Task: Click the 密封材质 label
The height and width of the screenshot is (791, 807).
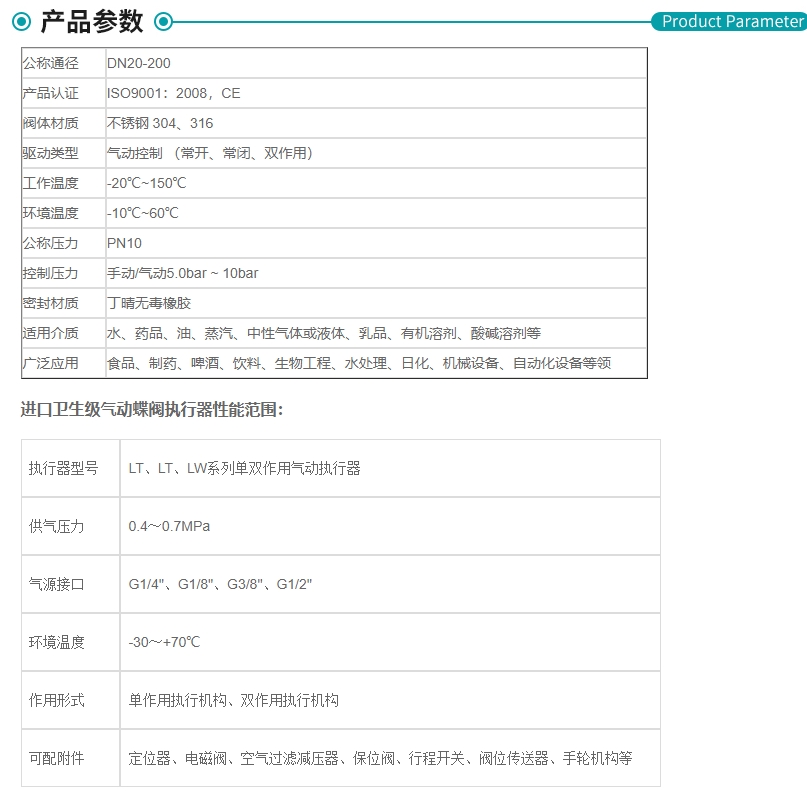Action: tap(50, 303)
